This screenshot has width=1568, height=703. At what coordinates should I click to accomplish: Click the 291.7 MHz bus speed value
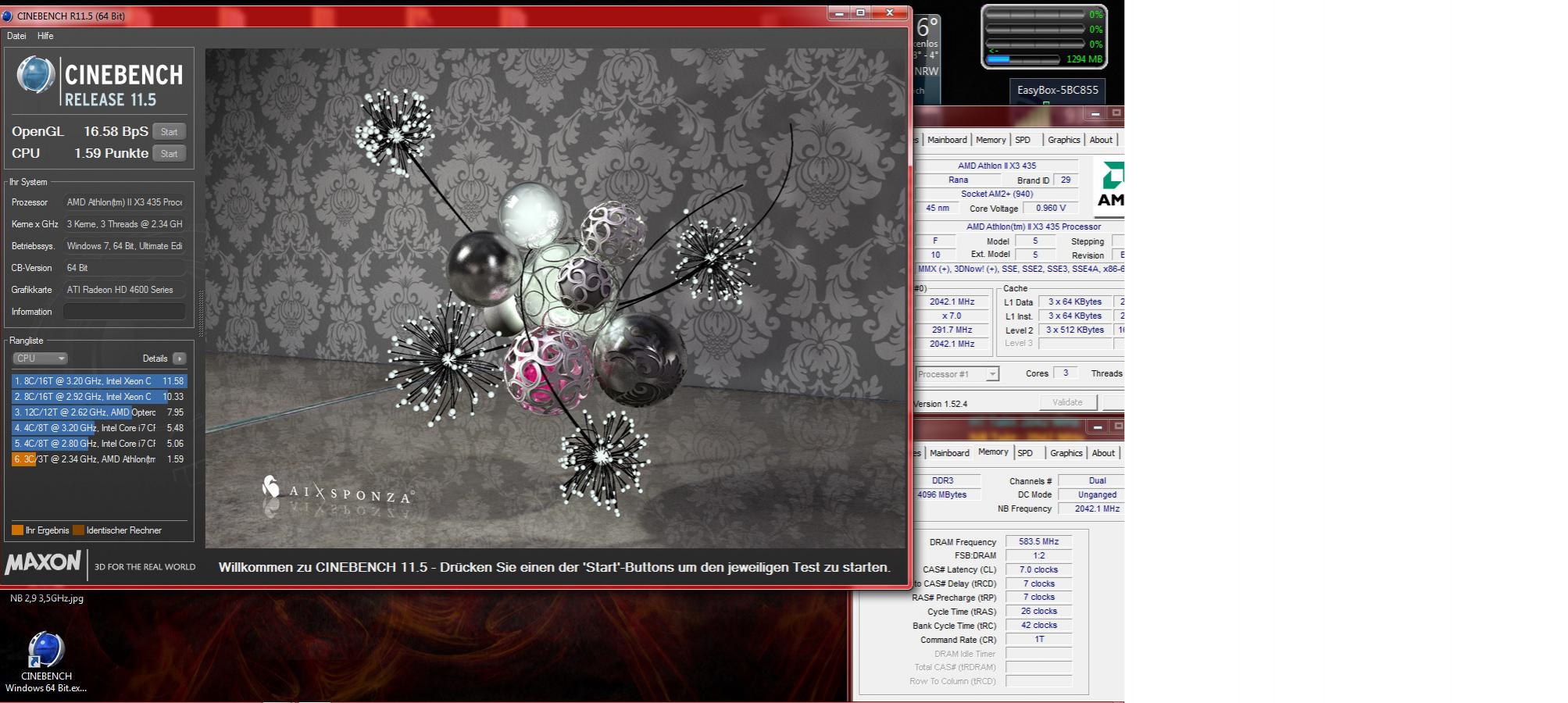952,330
